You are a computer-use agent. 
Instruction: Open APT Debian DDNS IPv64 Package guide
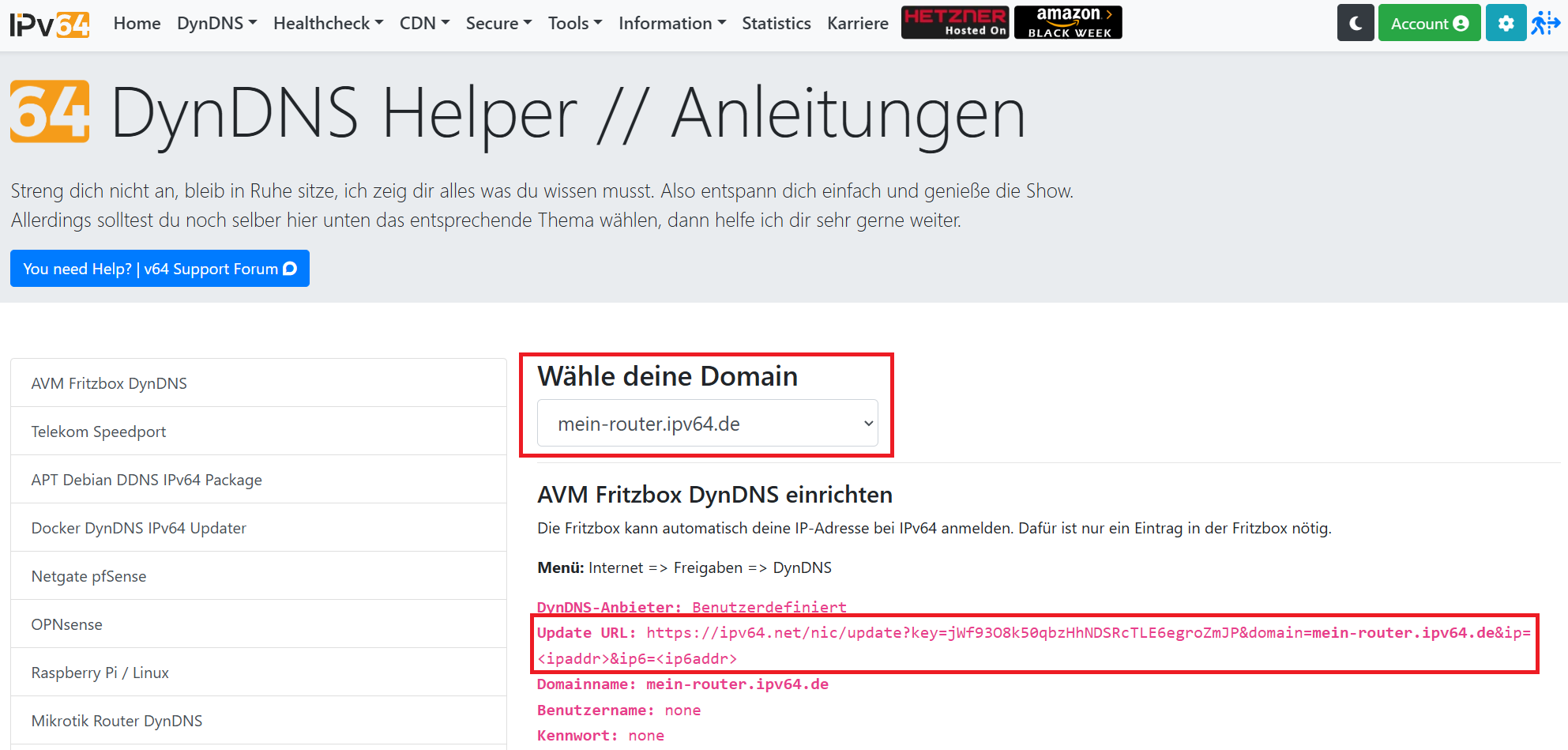258,480
